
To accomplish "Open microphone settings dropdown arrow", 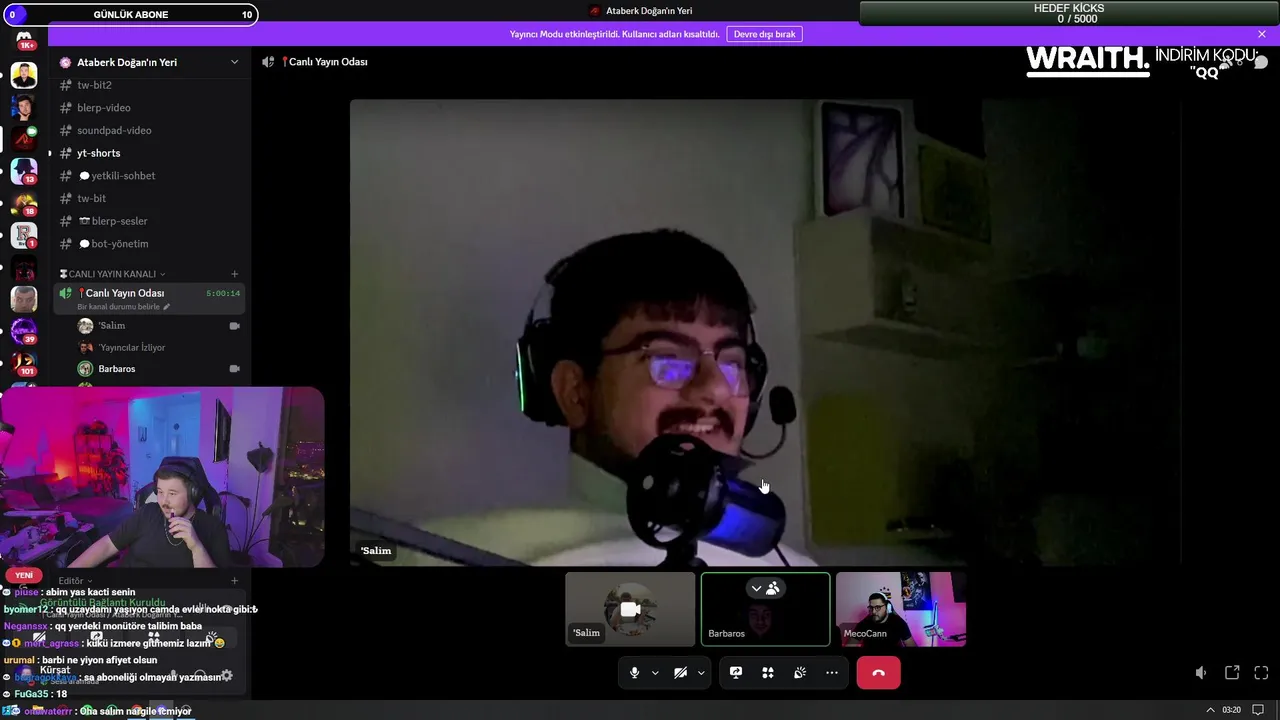I will [655, 673].
